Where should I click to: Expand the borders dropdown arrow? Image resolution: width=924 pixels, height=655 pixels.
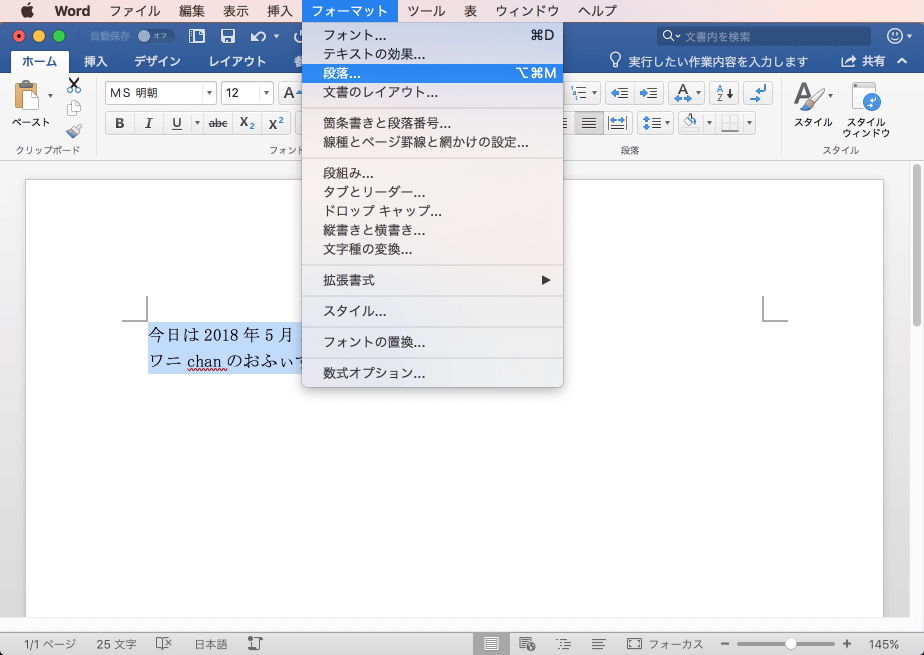(x=749, y=123)
